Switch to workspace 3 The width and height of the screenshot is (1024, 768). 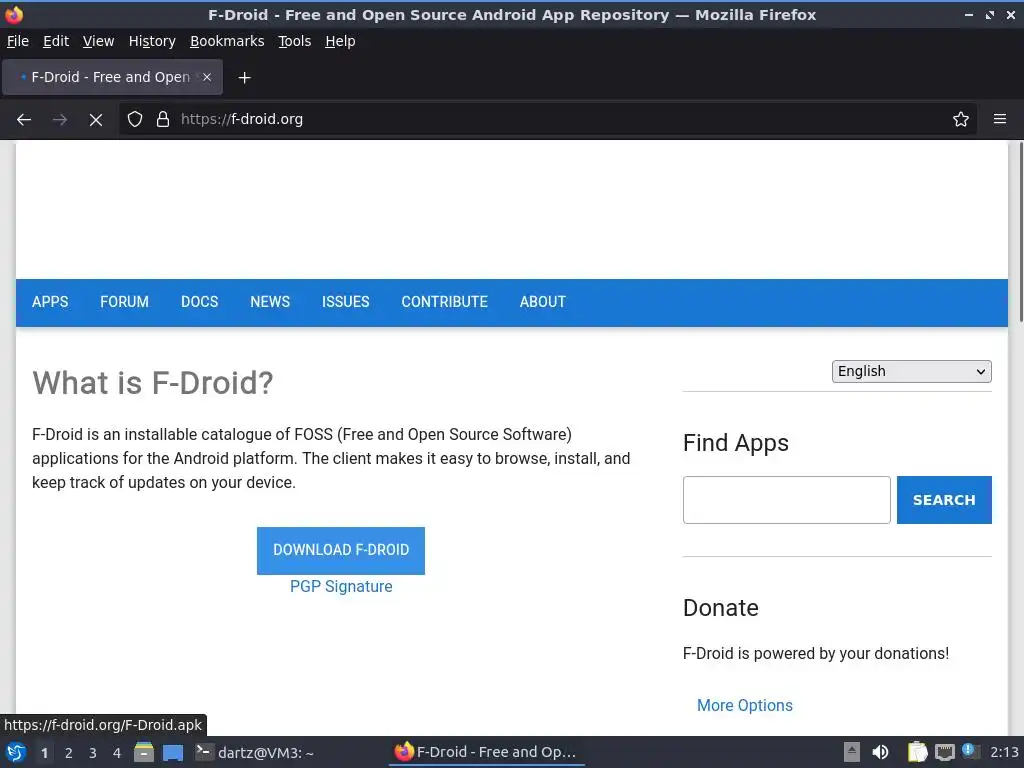[x=93, y=753]
